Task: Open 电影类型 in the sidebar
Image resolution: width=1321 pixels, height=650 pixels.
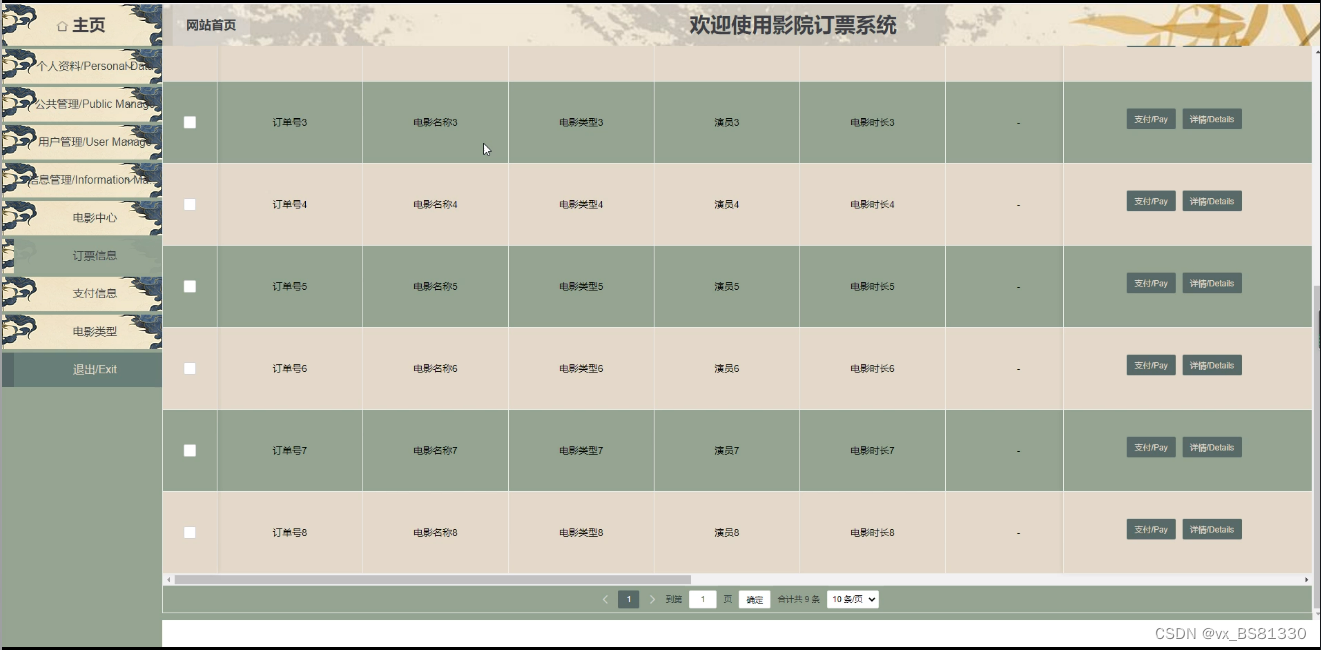Action: (x=81, y=331)
